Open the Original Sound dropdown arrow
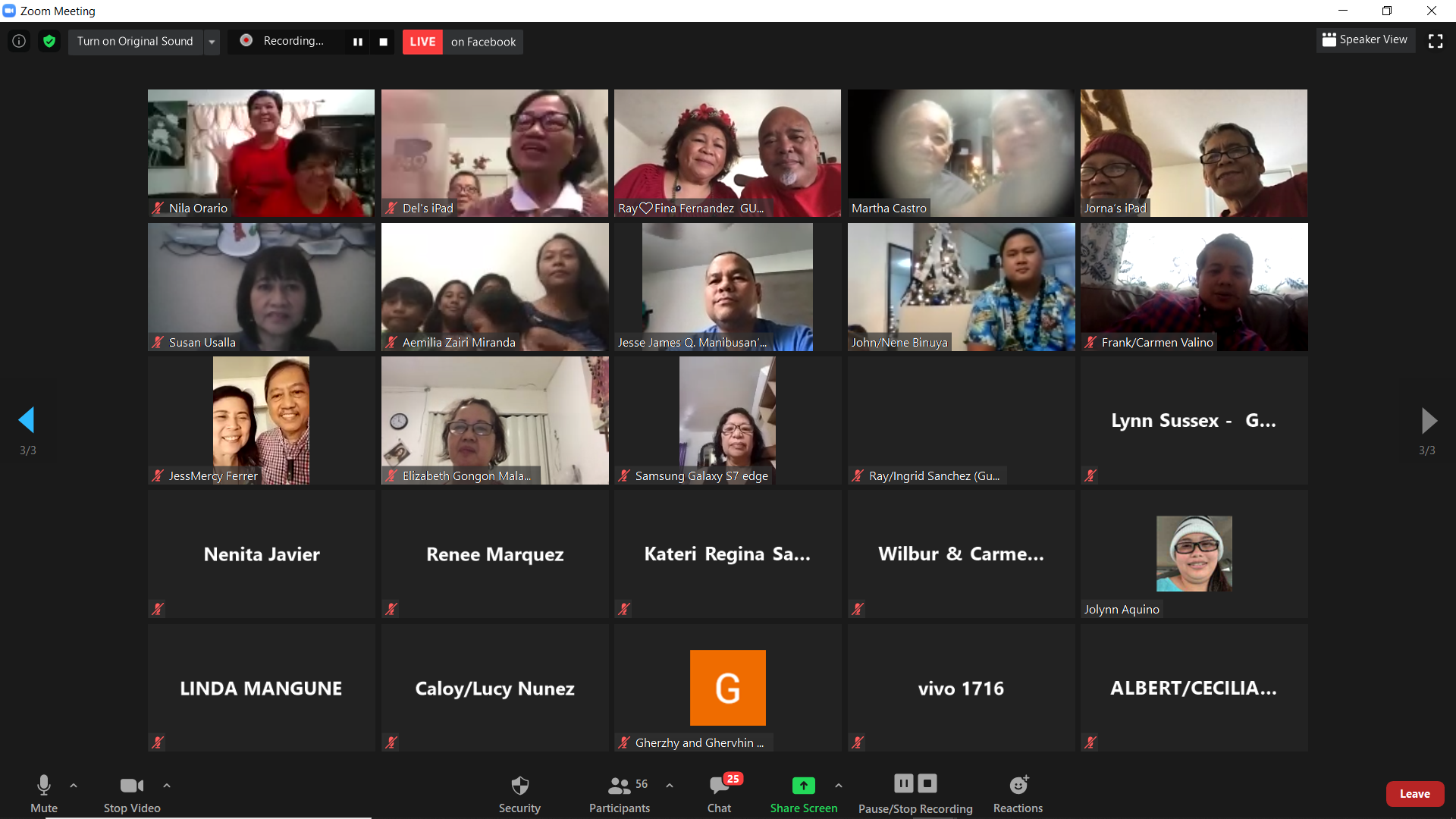Screen dimensions: 1456x819 (212, 42)
